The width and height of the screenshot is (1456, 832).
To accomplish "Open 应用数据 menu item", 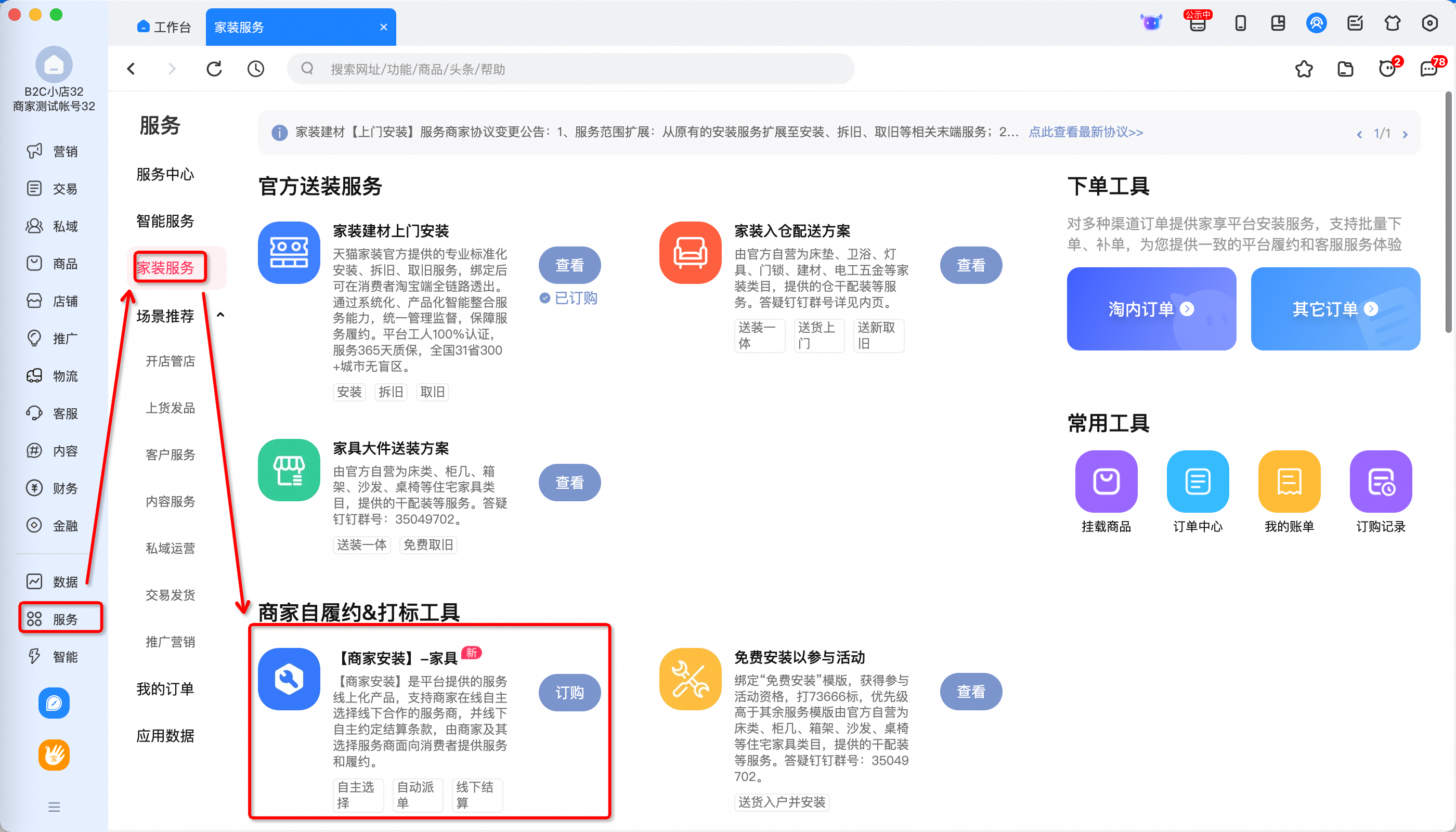I will (165, 735).
